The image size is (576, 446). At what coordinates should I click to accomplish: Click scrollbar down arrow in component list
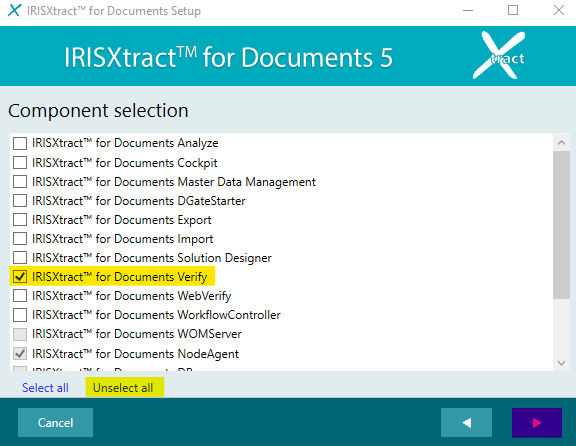pos(561,363)
